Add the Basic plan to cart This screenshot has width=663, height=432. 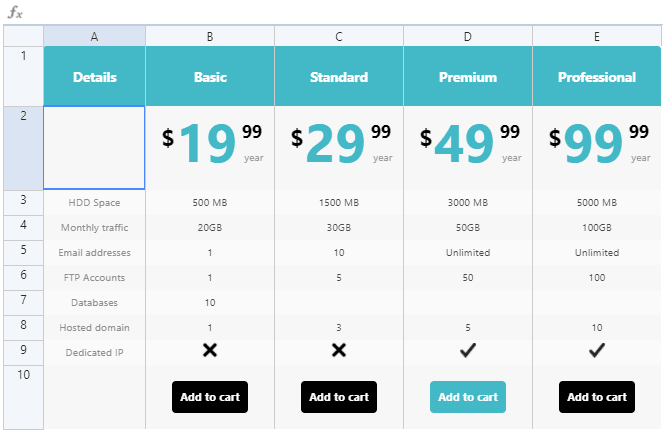(210, 397)
